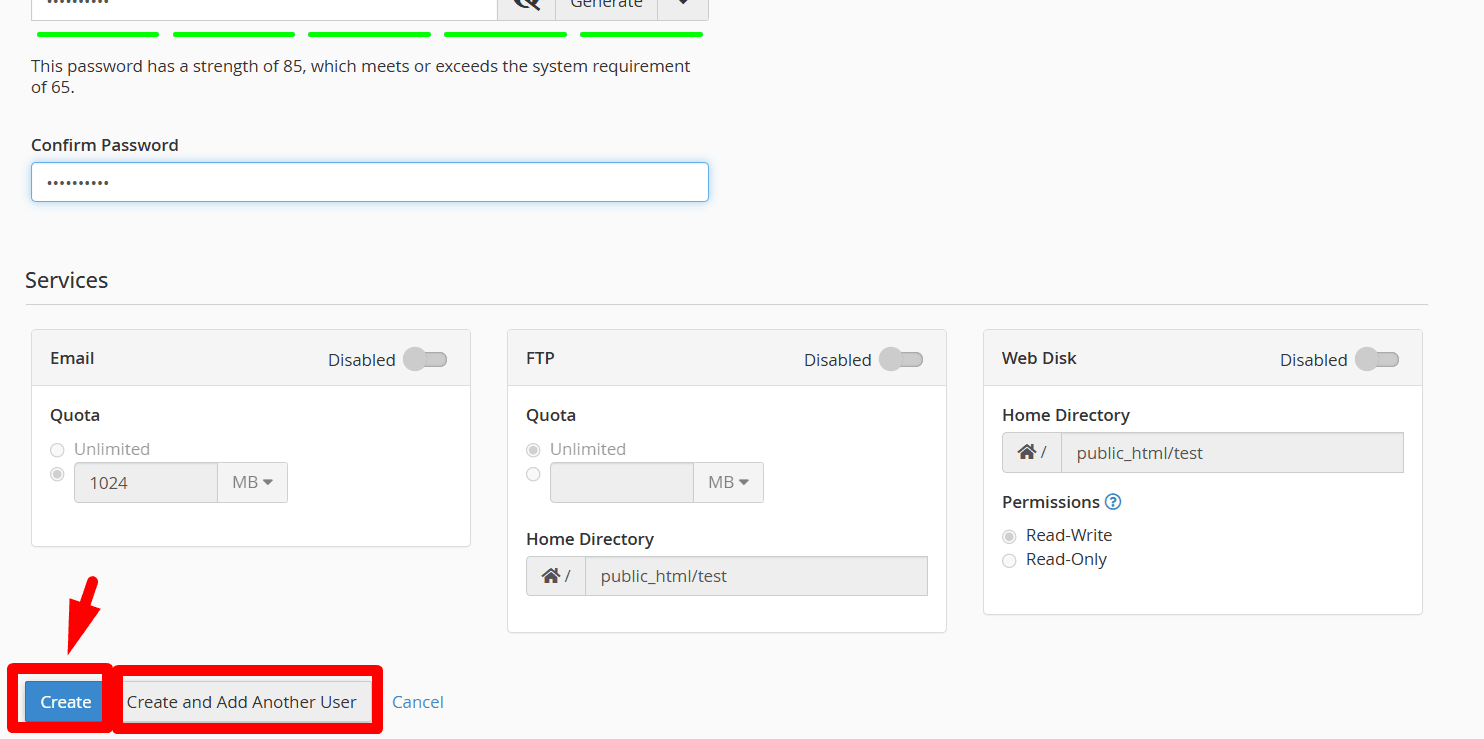
Task: Enable the FTP service toggle
Action: (900, 358)
